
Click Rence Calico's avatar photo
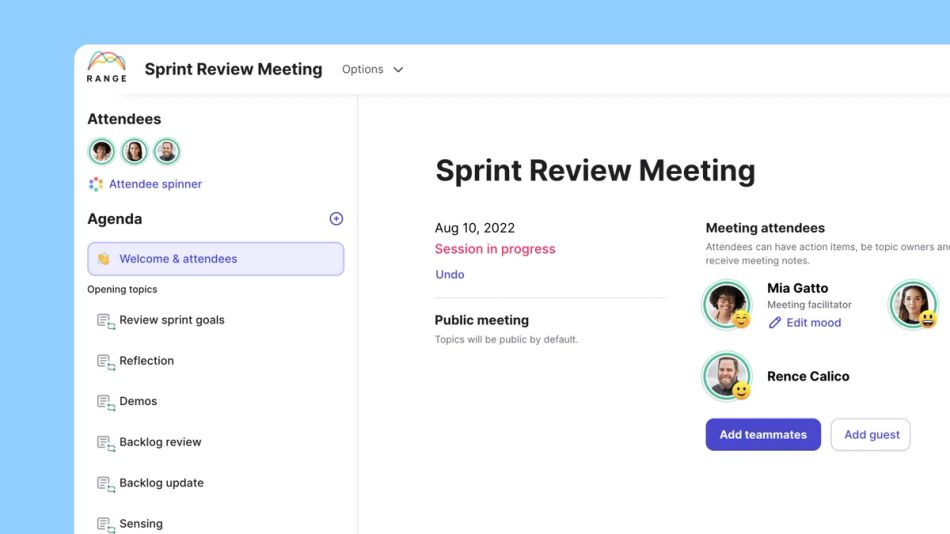[x=726, y=376]
